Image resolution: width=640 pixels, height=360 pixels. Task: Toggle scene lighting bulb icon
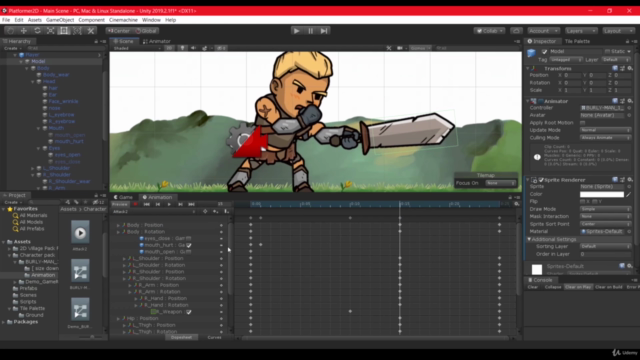pyautogui.click(x=182, y=48)
